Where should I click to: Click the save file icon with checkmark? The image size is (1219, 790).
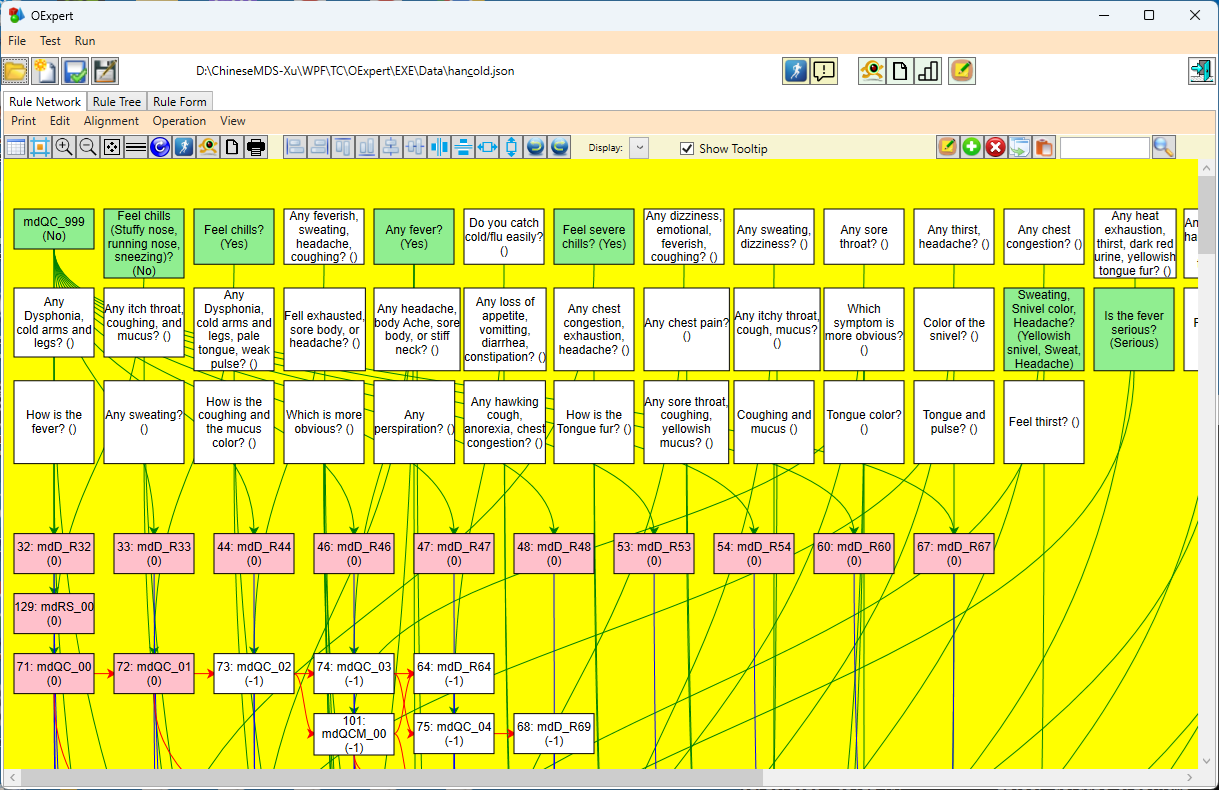(75, 71)
